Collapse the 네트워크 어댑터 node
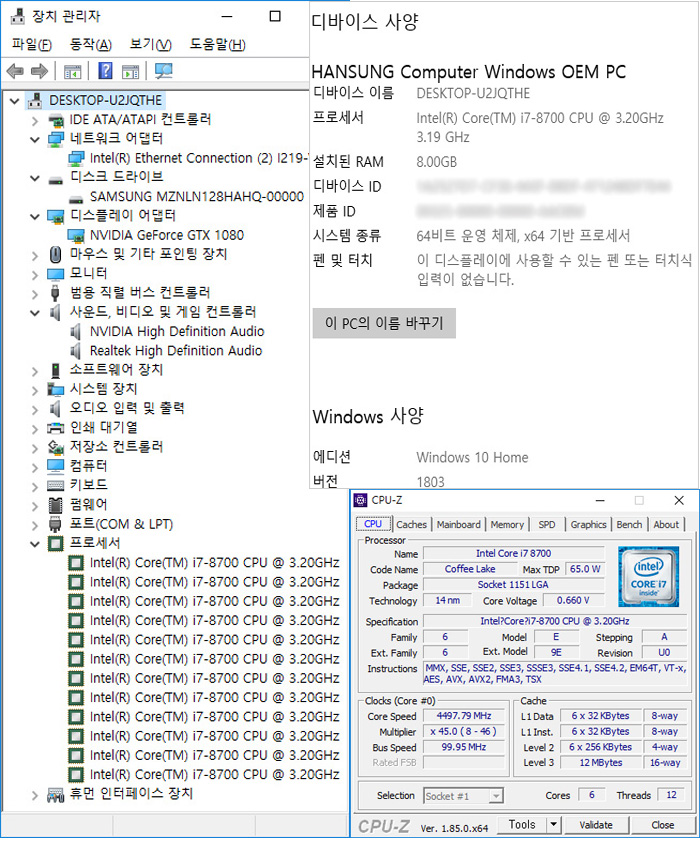 [x=35, y=139]
